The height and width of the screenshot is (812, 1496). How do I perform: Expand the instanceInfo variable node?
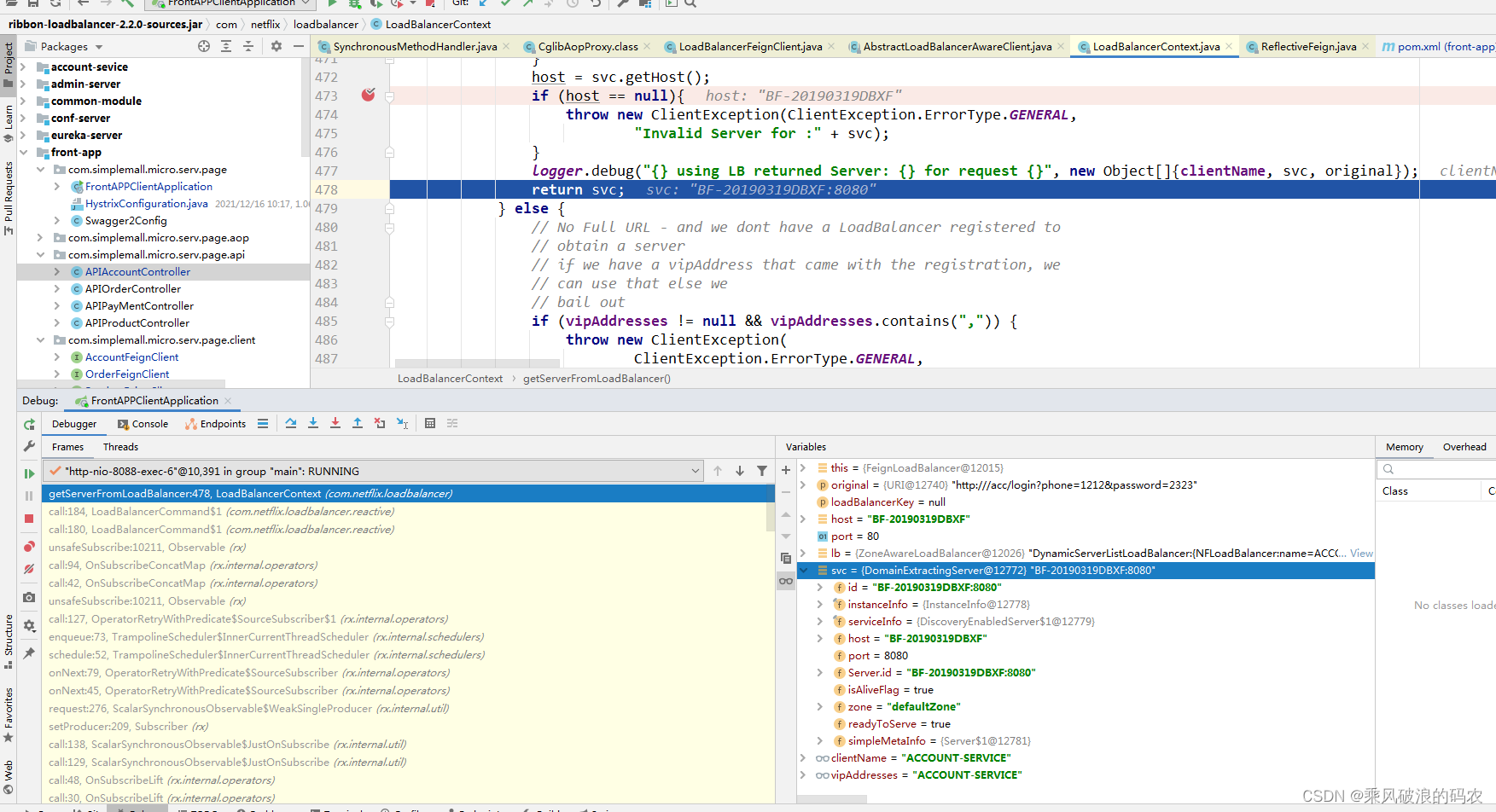[x=821, y=604]
